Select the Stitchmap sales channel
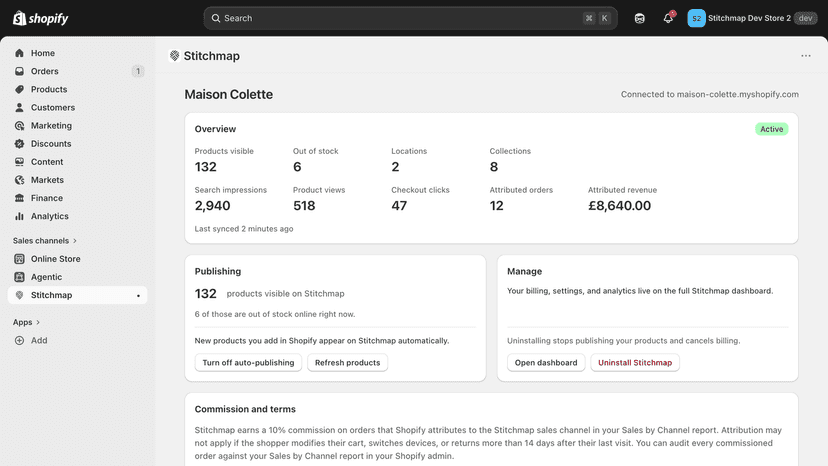This screenshot has width=828, height=466. [78, 295]
